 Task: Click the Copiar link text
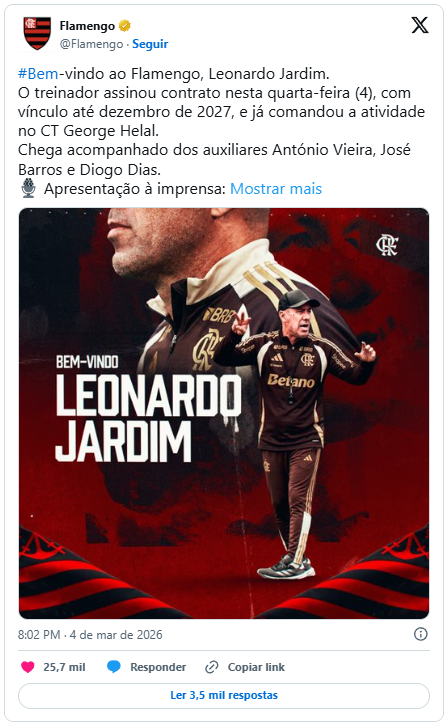[256, 667]
